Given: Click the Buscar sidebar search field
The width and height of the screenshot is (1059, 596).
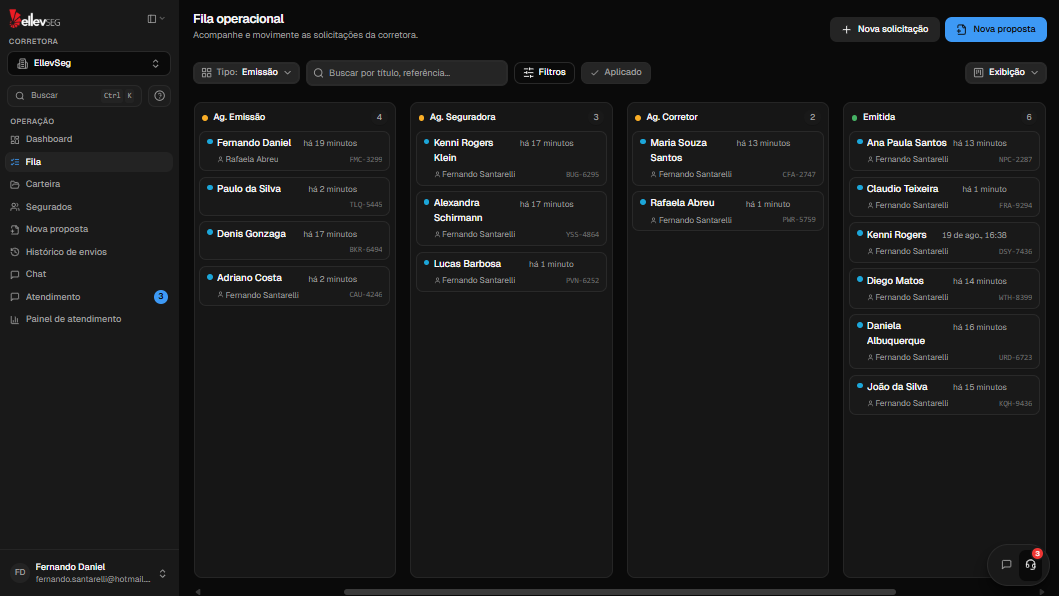Looking at the screenshot, I should point(74,96).
